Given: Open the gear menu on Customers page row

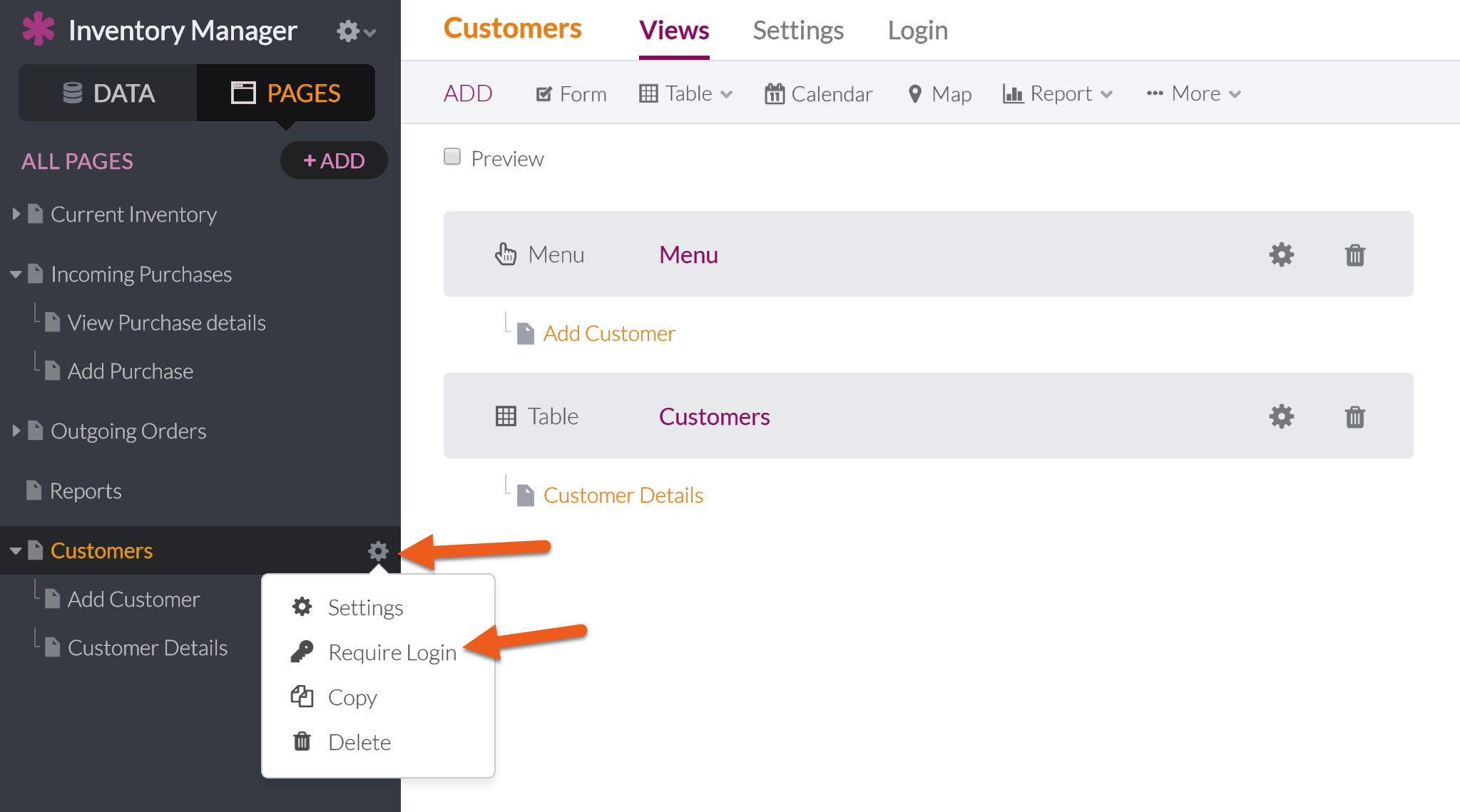Looking at the screenshot, I should tap(378, 550).
